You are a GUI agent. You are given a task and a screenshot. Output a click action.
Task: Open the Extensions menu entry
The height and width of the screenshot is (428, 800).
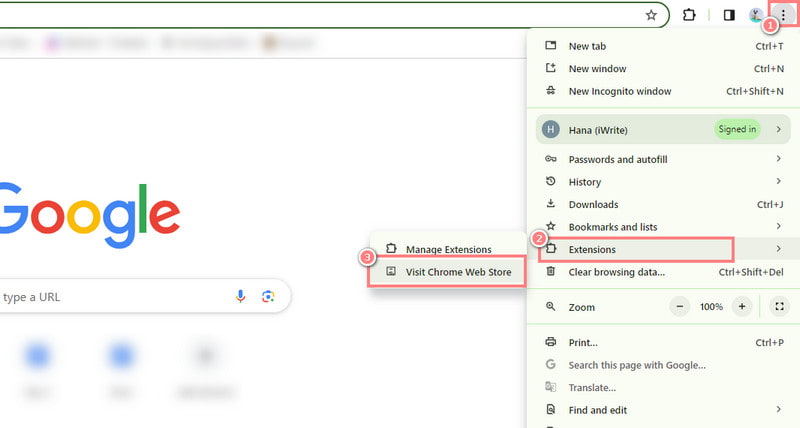664,249
